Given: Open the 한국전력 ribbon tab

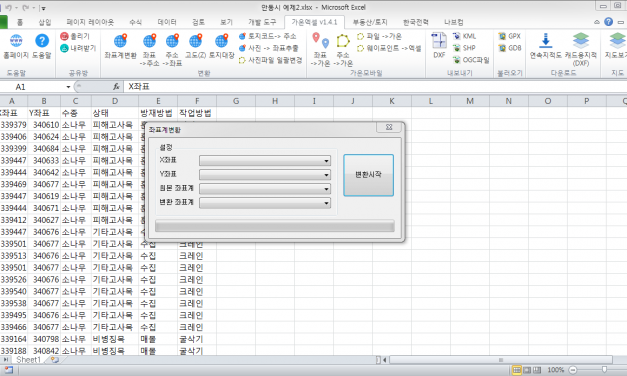Looking at the screenshot, I should [416, 22].
